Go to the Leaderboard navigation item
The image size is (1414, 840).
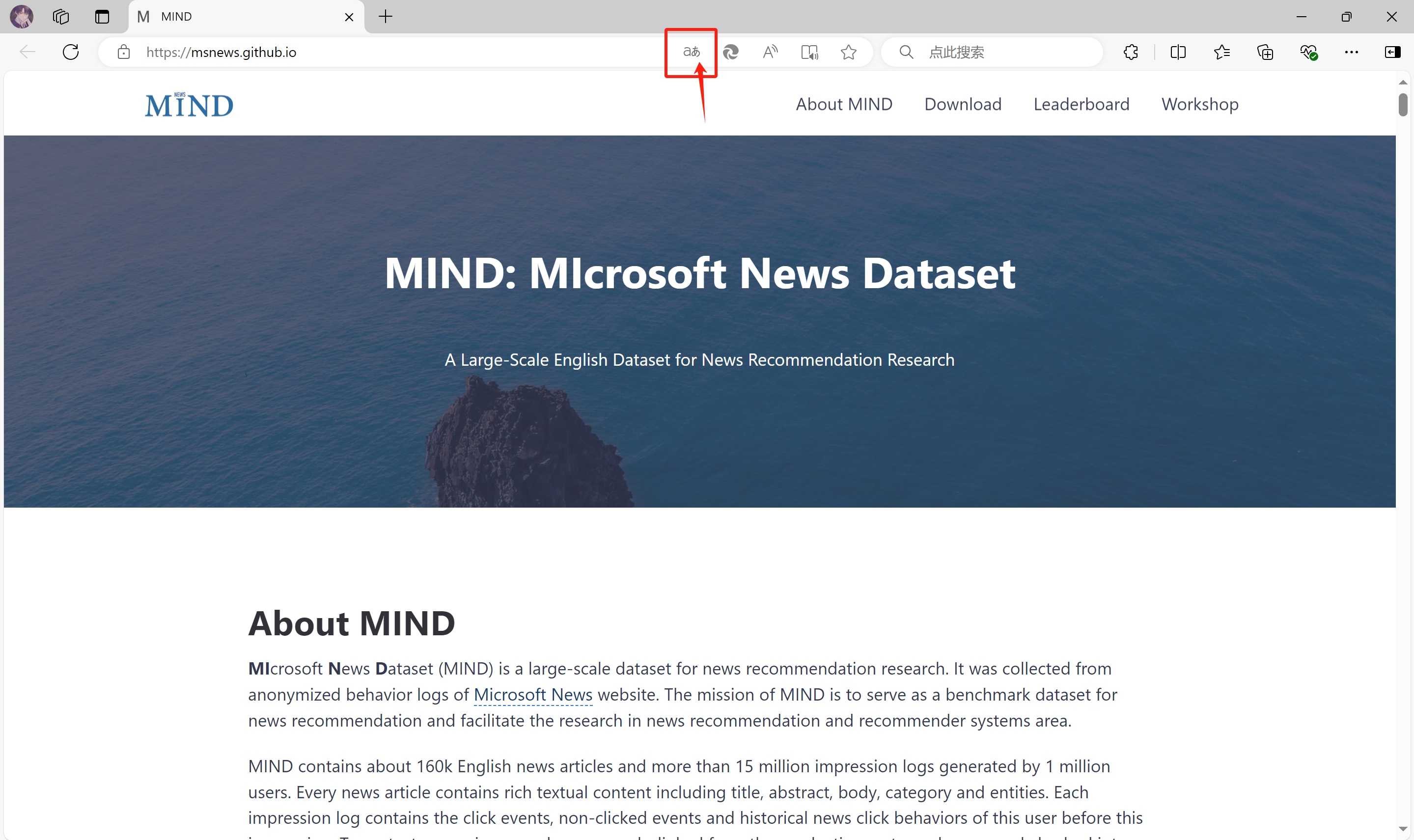coord(1081,104)
